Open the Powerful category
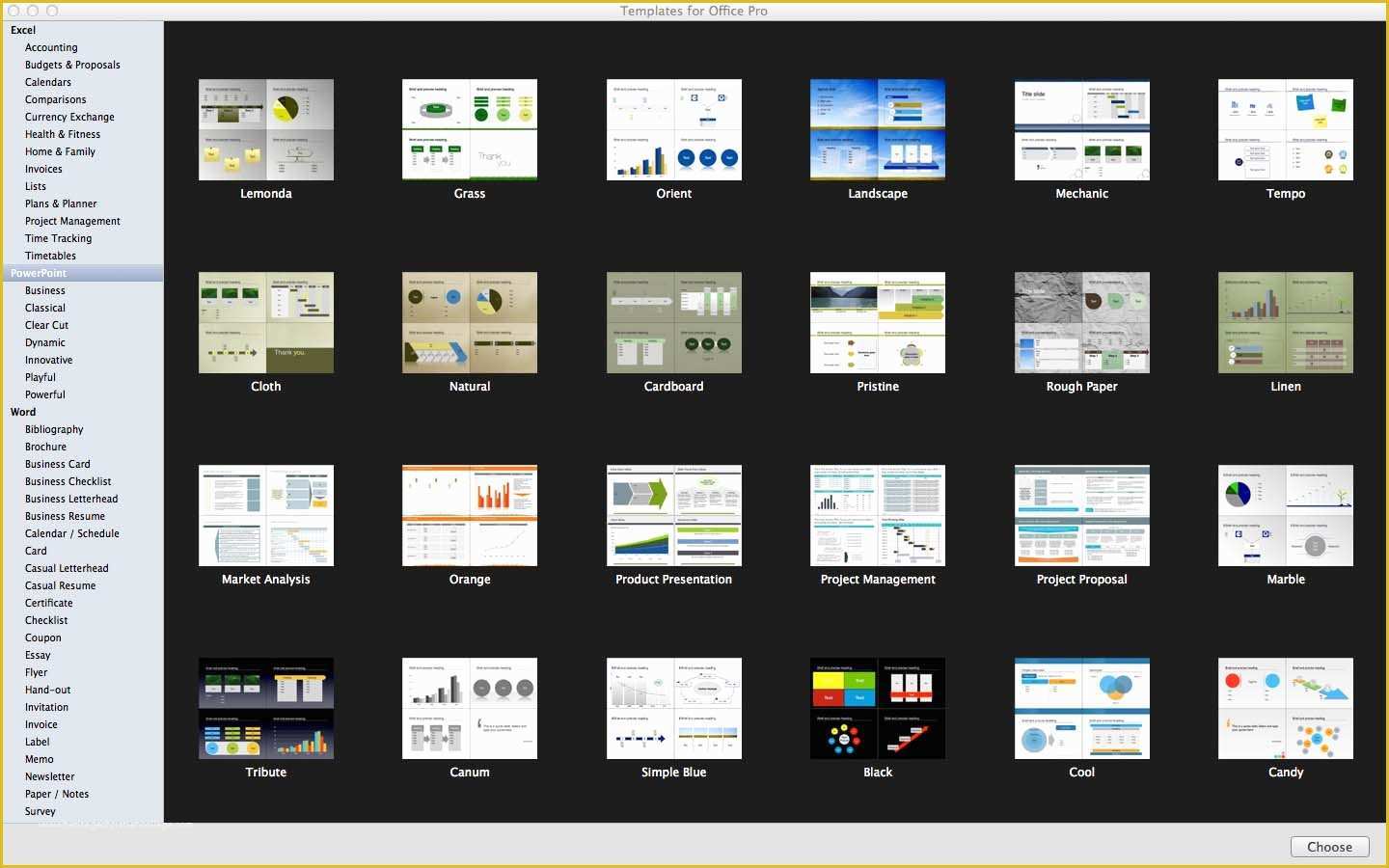Viewport: 1389px width, 868px height. [45, 394]
